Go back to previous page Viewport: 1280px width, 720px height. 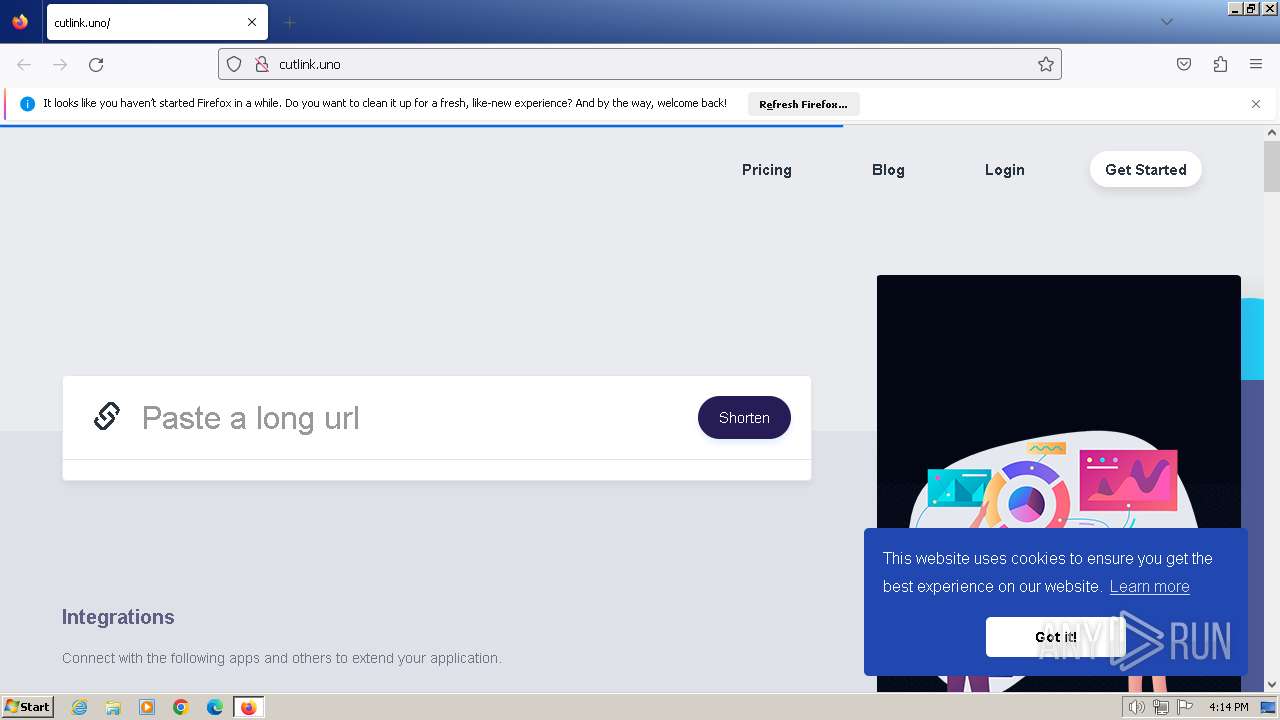tap(24, 64)
